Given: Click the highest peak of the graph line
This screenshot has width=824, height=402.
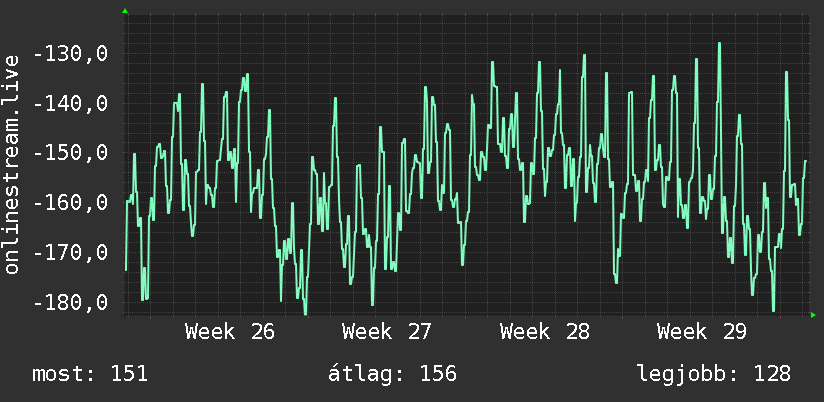Looking at the screenshot, I should point(719,44).
